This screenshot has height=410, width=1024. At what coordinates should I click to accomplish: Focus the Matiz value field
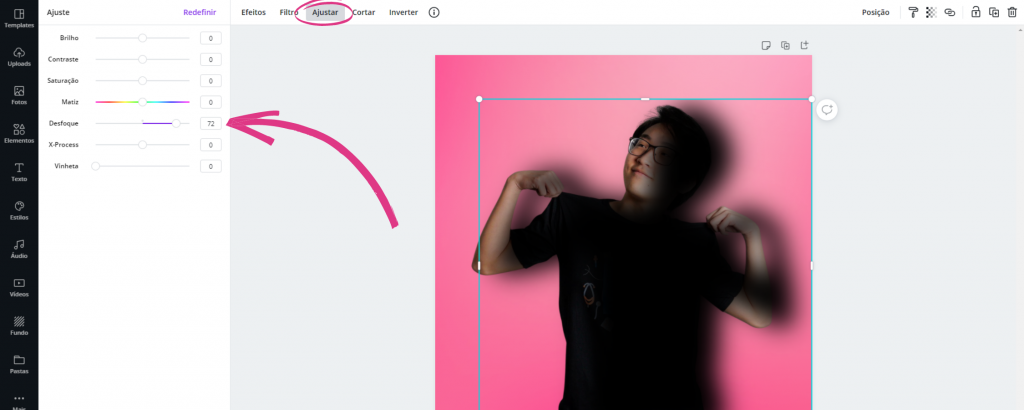coord(211,102)
